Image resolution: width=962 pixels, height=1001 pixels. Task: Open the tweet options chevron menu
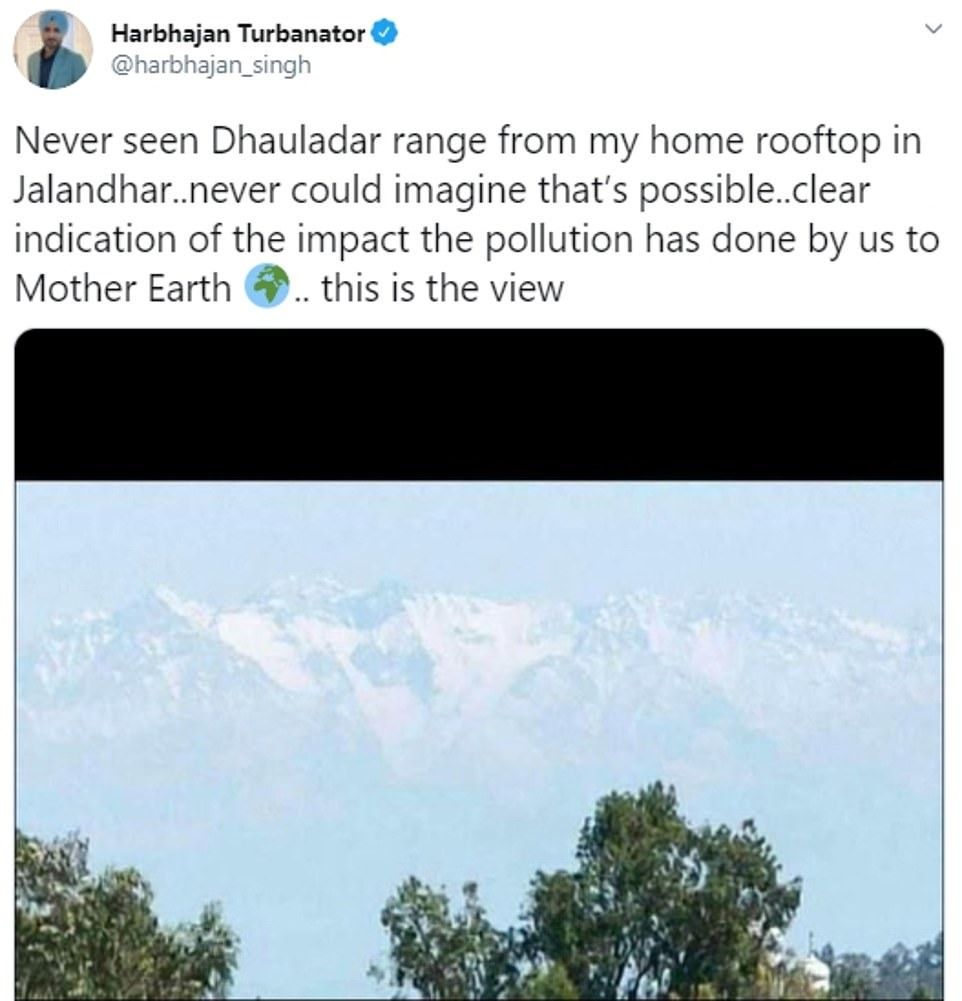coord(933,30)
